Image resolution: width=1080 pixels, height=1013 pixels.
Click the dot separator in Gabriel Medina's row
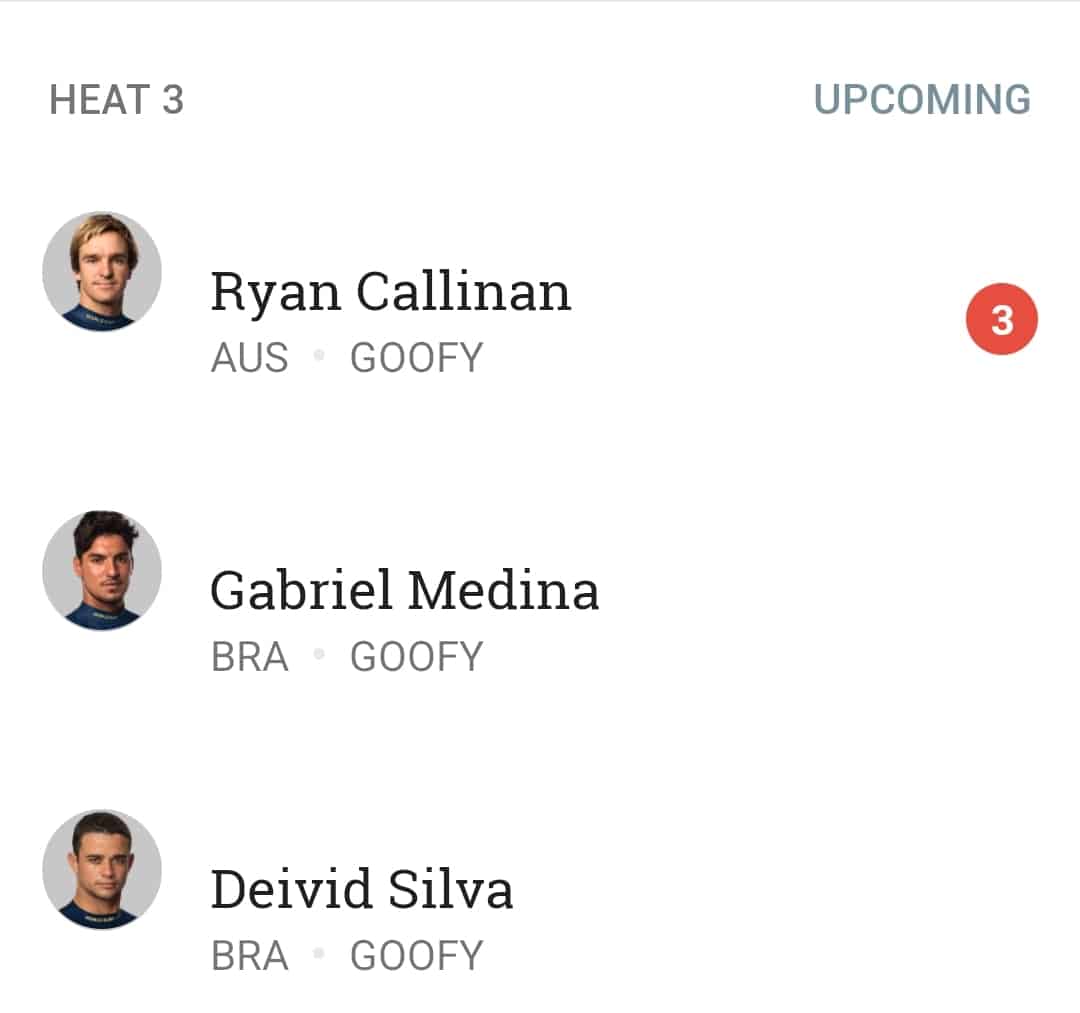pos(319,654)
